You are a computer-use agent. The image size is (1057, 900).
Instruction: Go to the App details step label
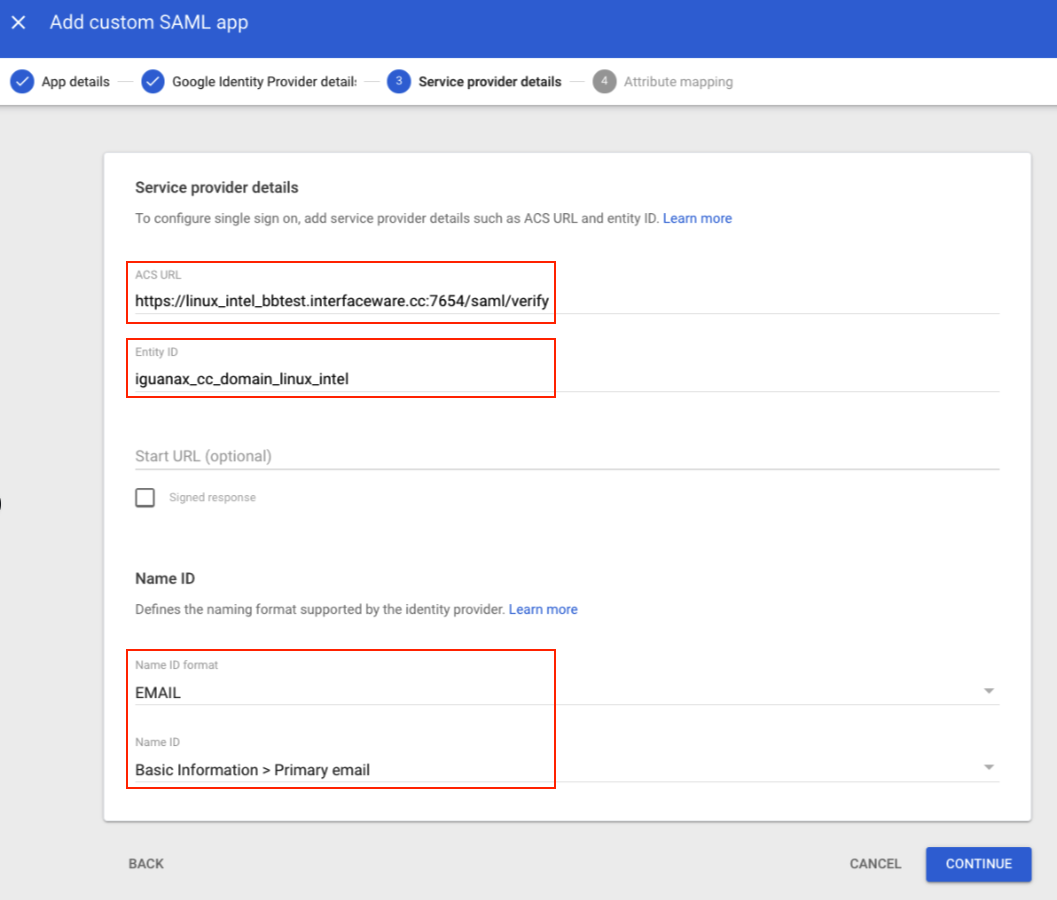click(75, 82)
